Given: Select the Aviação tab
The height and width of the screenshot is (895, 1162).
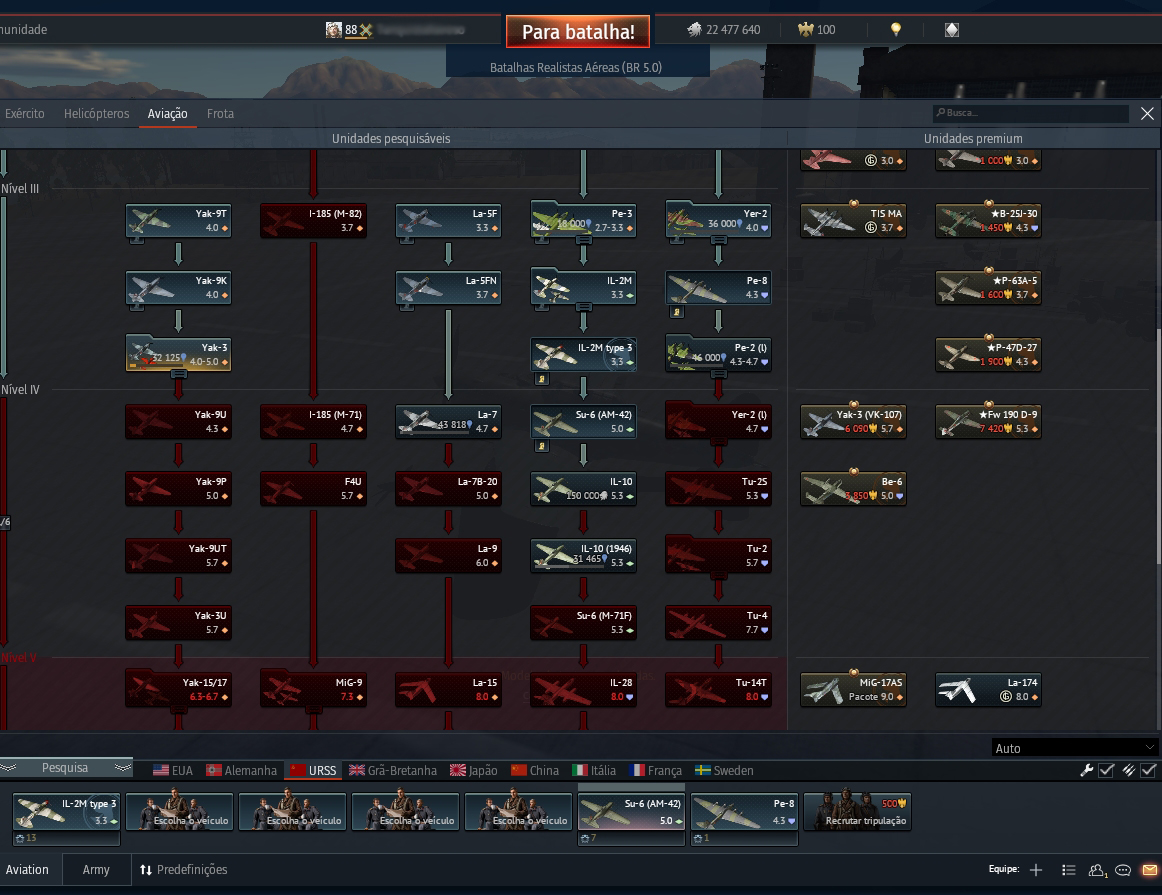Looking at the screenshot, I should point(167,113).
